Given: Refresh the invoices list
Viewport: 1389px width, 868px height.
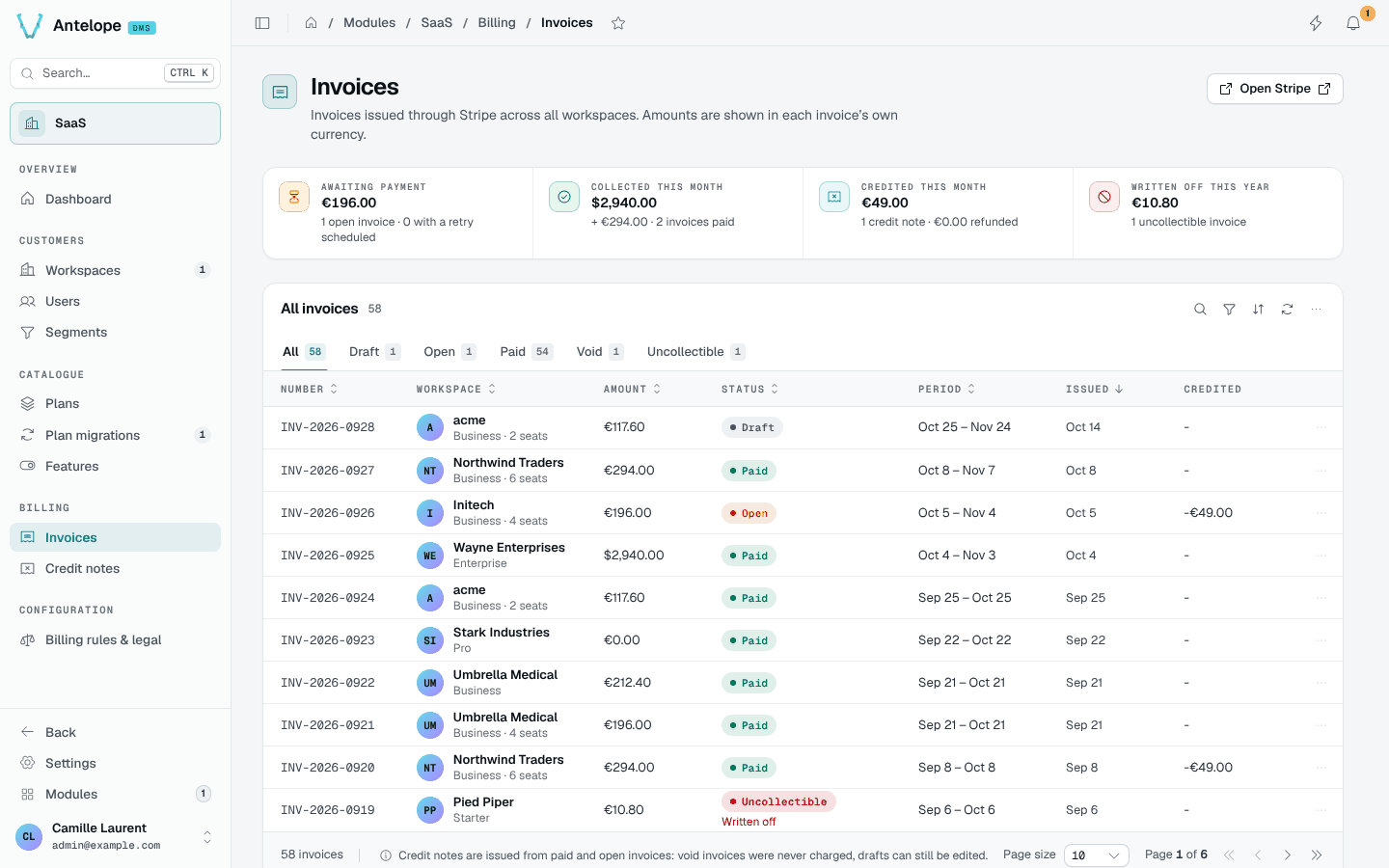Looking at the screenshot, I should [x=1287, y=310].
